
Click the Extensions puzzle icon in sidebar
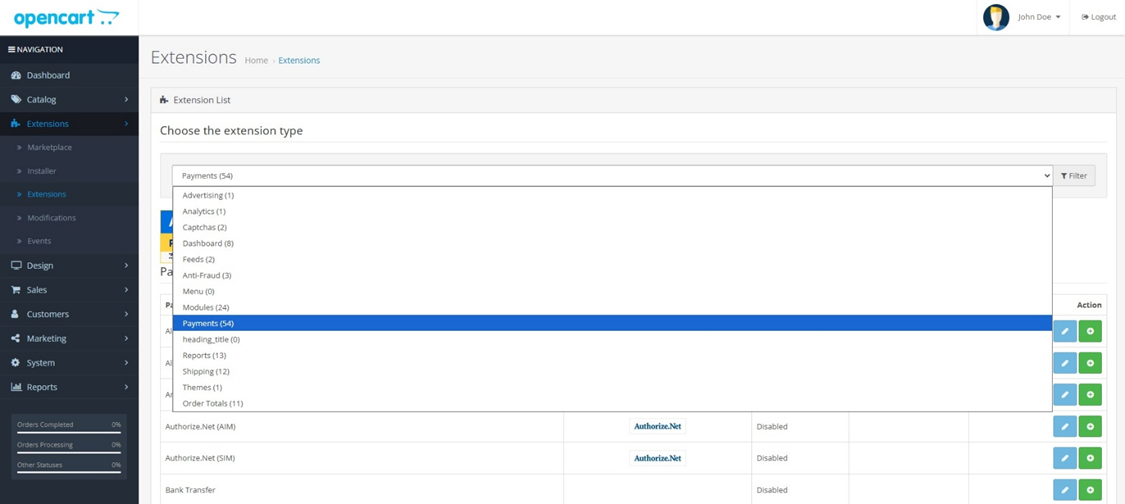coord(16,124)
